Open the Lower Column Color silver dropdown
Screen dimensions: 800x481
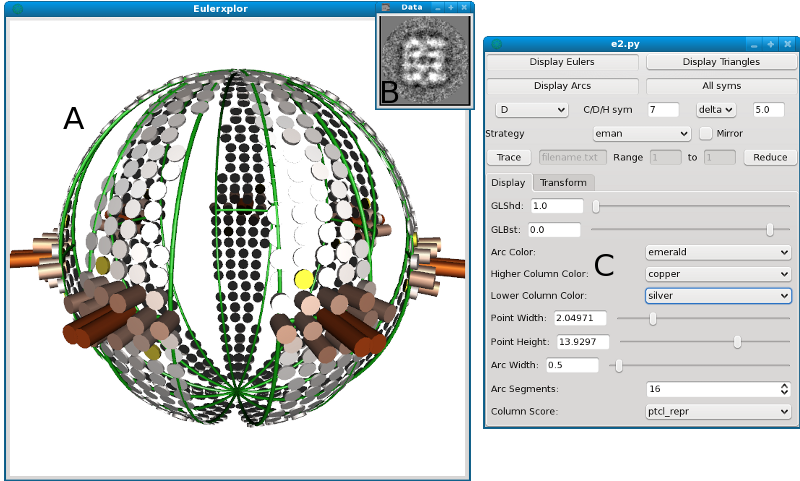coord(718,296)
